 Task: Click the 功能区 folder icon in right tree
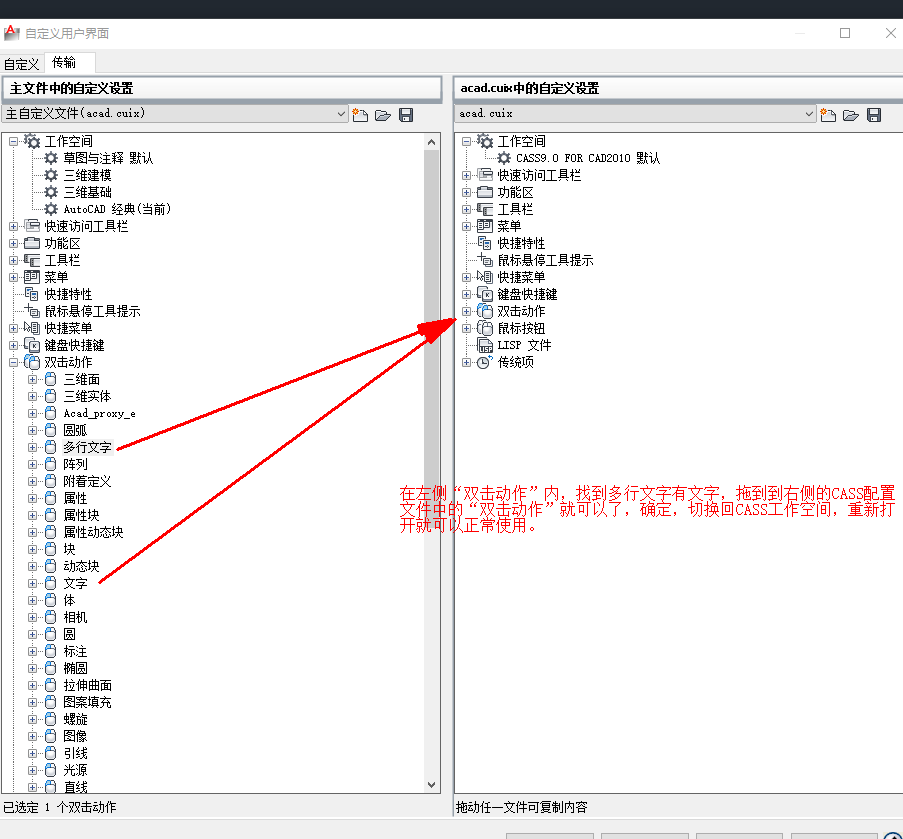pos(485,192)
